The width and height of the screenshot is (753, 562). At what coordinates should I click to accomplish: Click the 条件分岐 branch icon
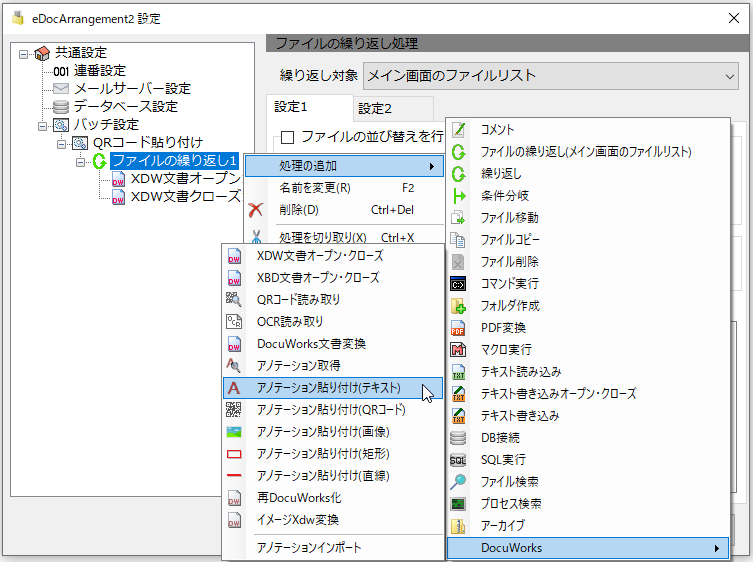[459, 196]
